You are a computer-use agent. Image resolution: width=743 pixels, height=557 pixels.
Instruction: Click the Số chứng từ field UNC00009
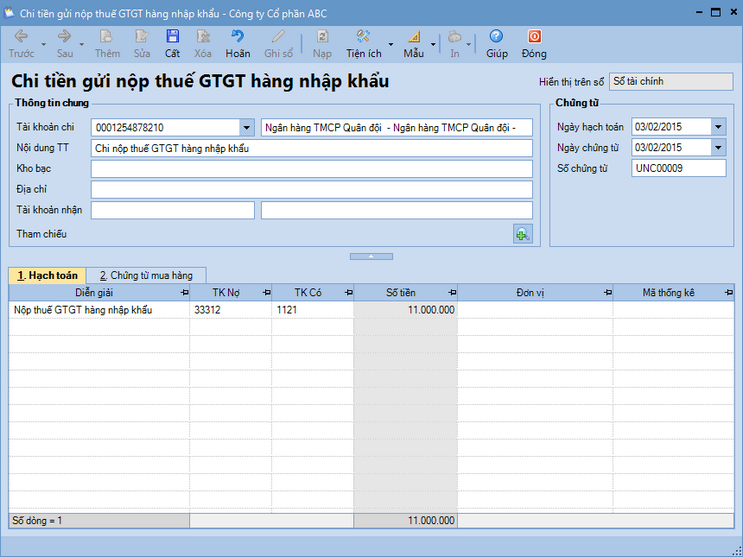(679, 168)
